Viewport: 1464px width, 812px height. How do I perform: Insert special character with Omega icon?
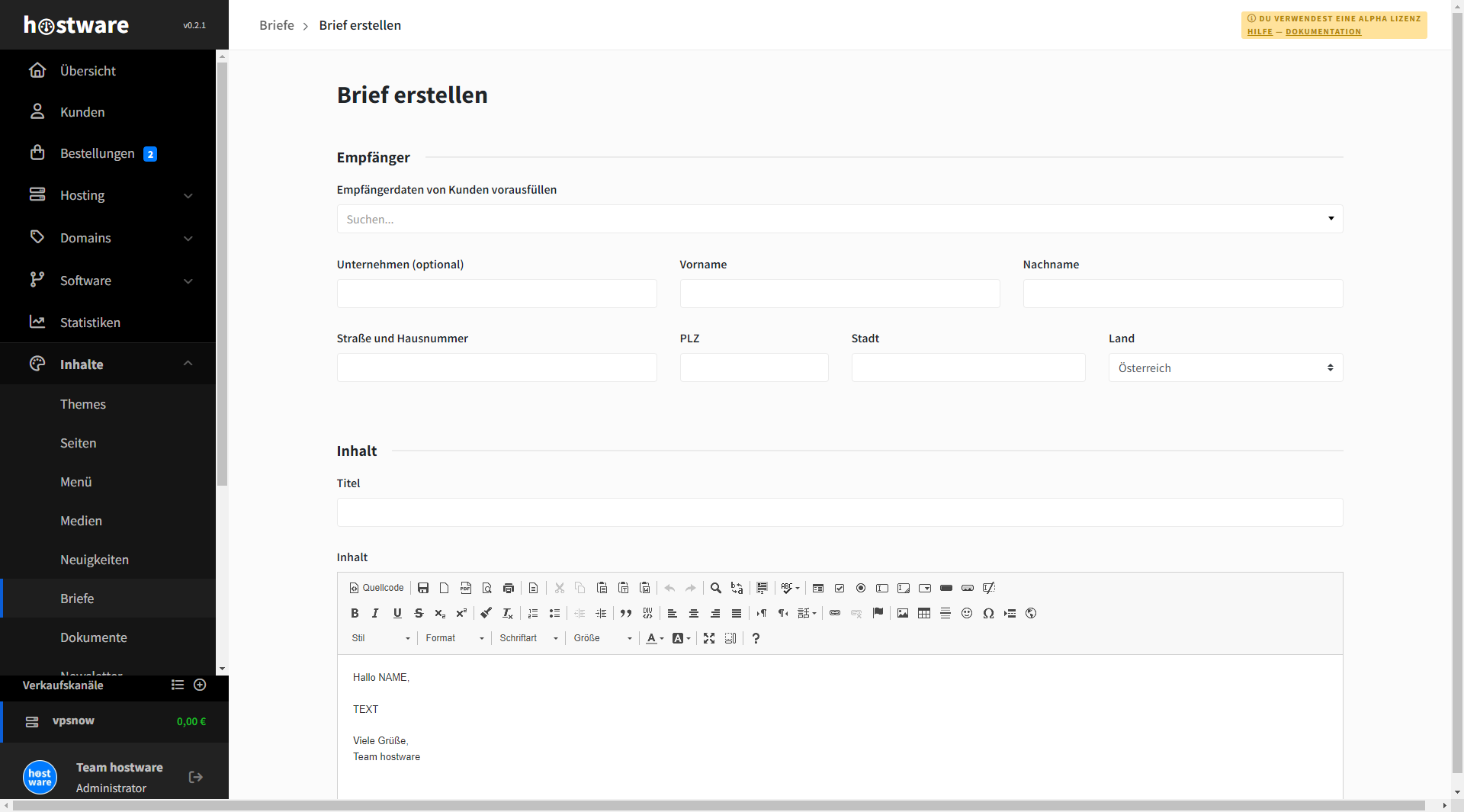coord(988,613)
